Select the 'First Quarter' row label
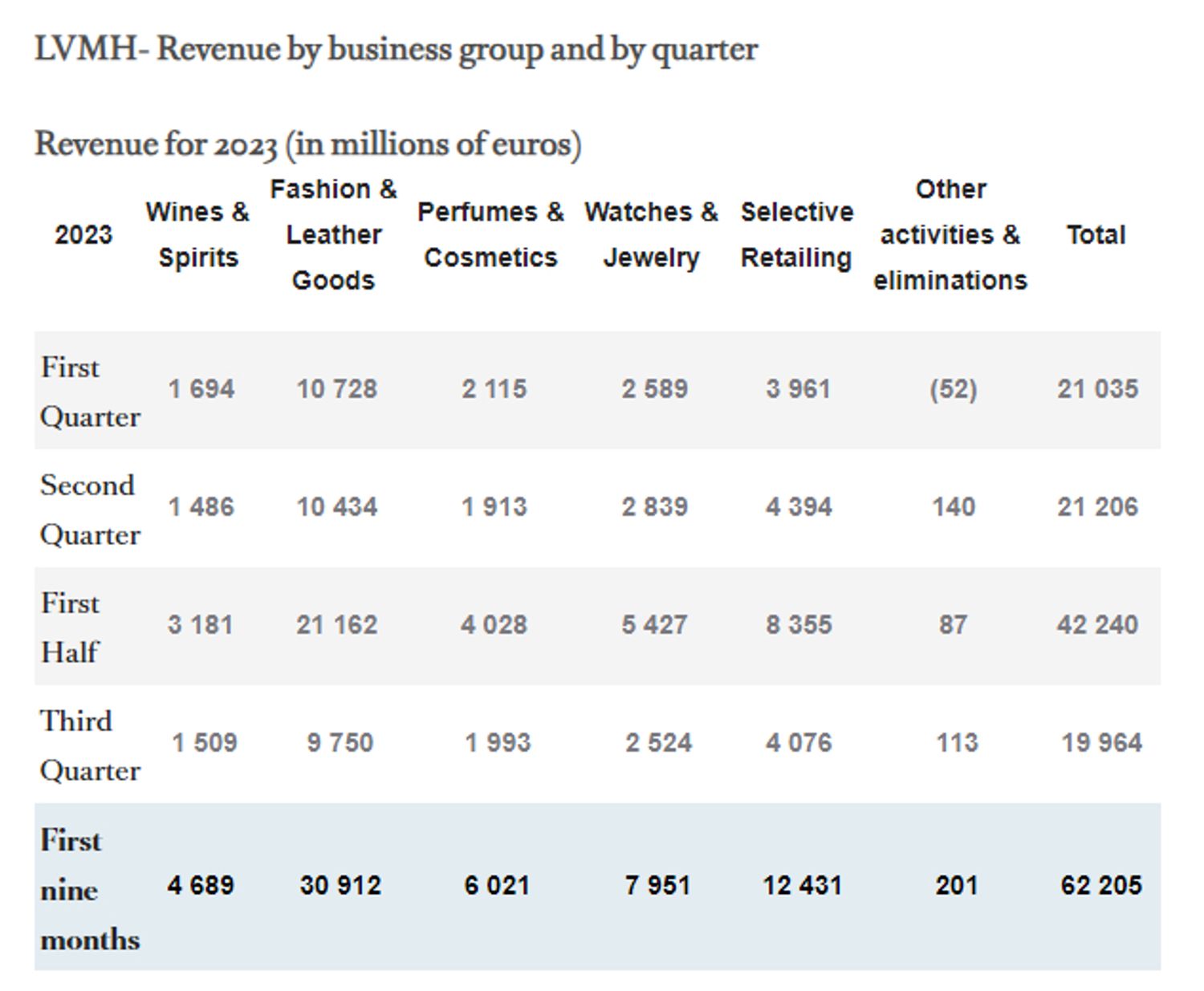This screenshot has width=1204, height=991. click(x=90, y=392)
